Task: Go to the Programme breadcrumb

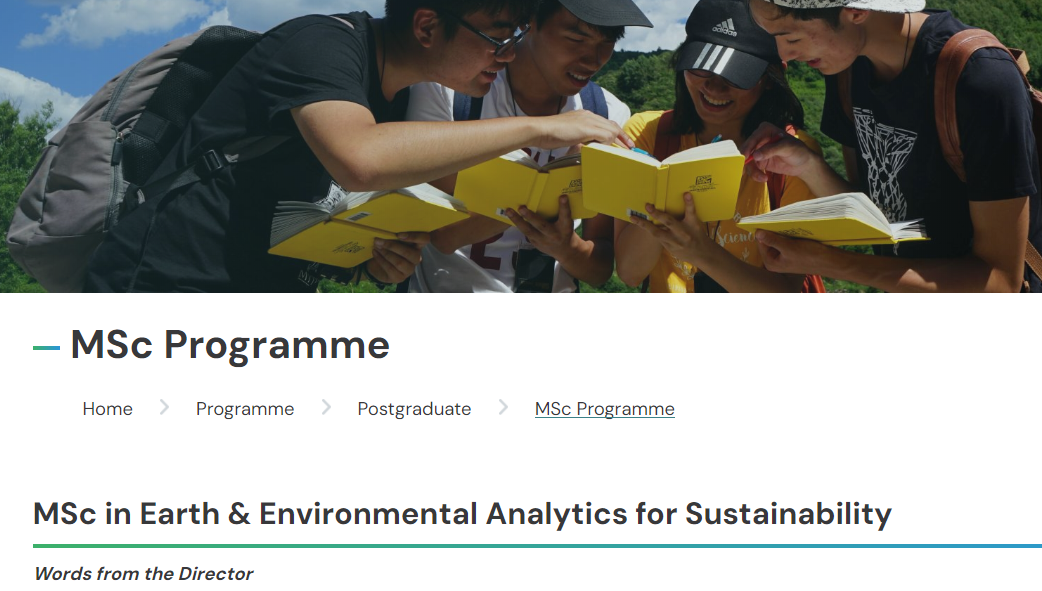Action: pos(245,409)
